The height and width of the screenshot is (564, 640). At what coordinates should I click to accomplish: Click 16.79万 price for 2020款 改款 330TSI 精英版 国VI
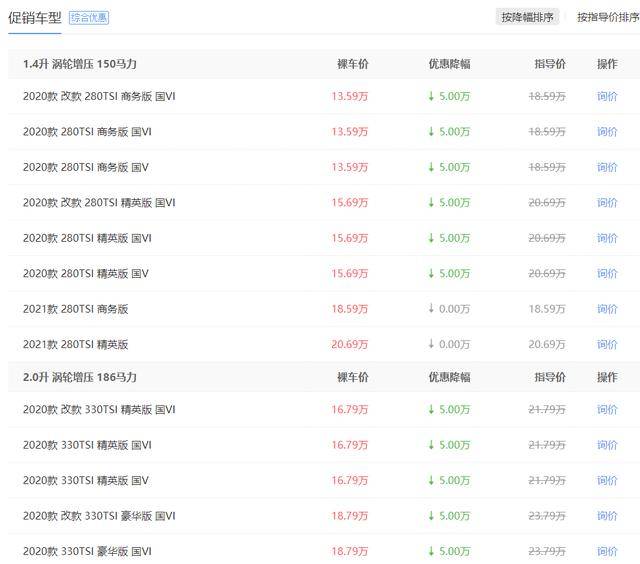350,409
